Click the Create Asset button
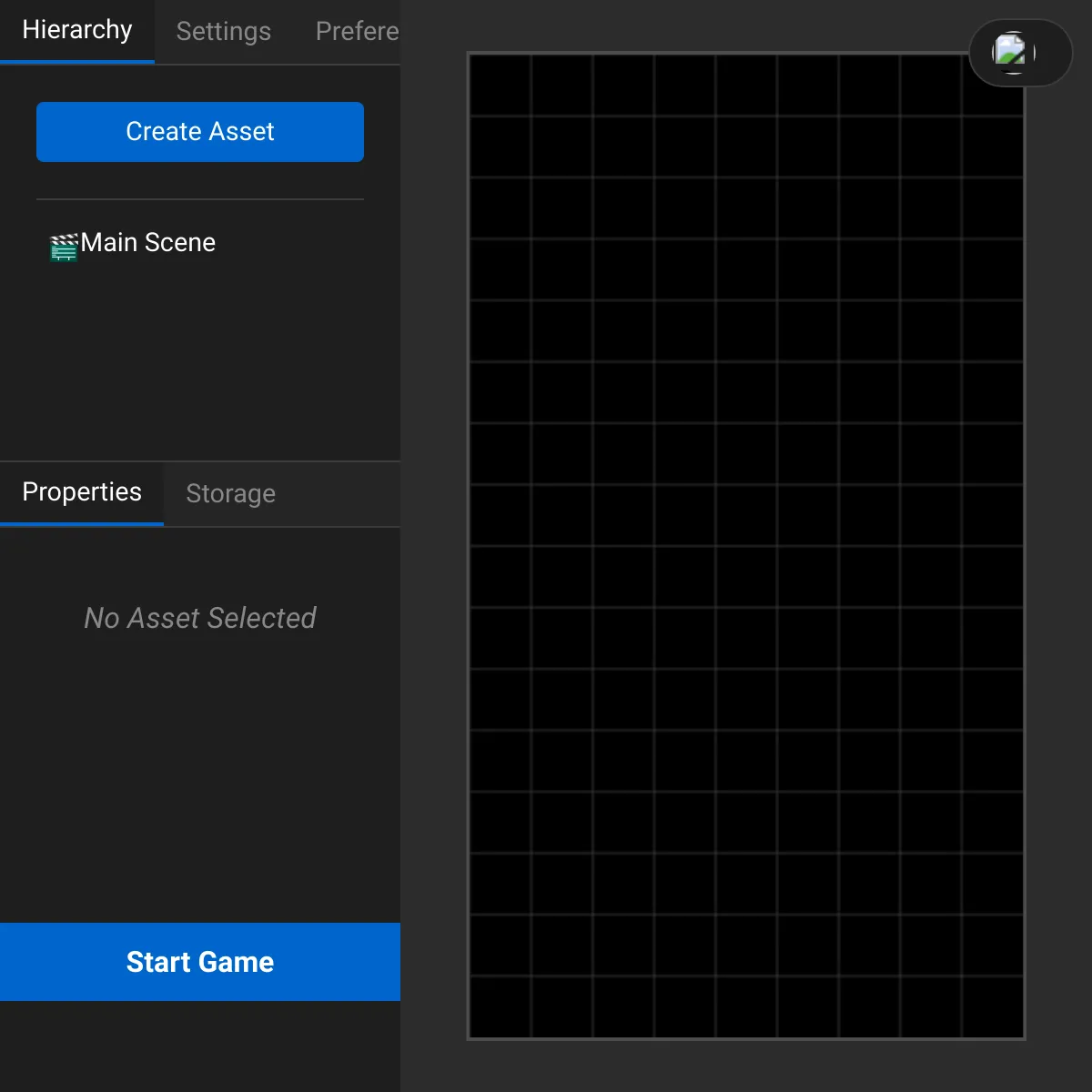This screenshot has height=1092, width=1092. tap(199, 131)
